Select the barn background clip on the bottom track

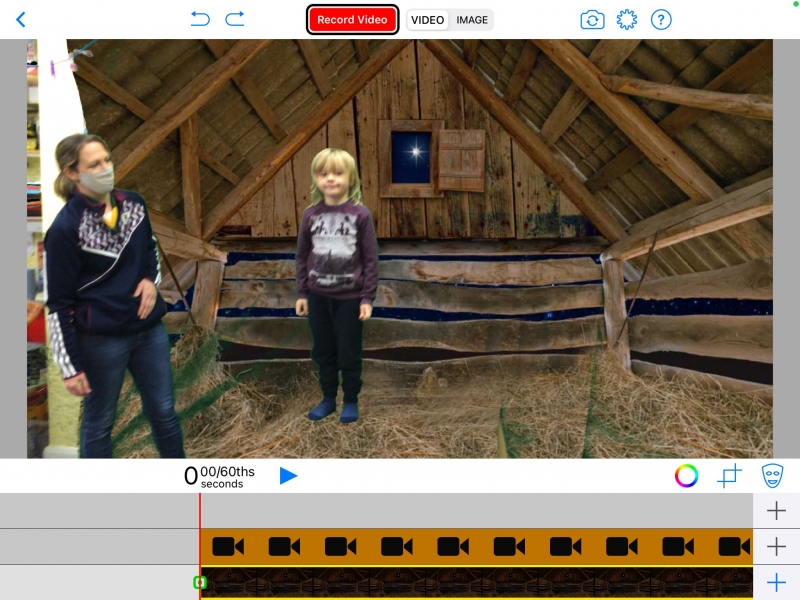click(x=476, y=582)
